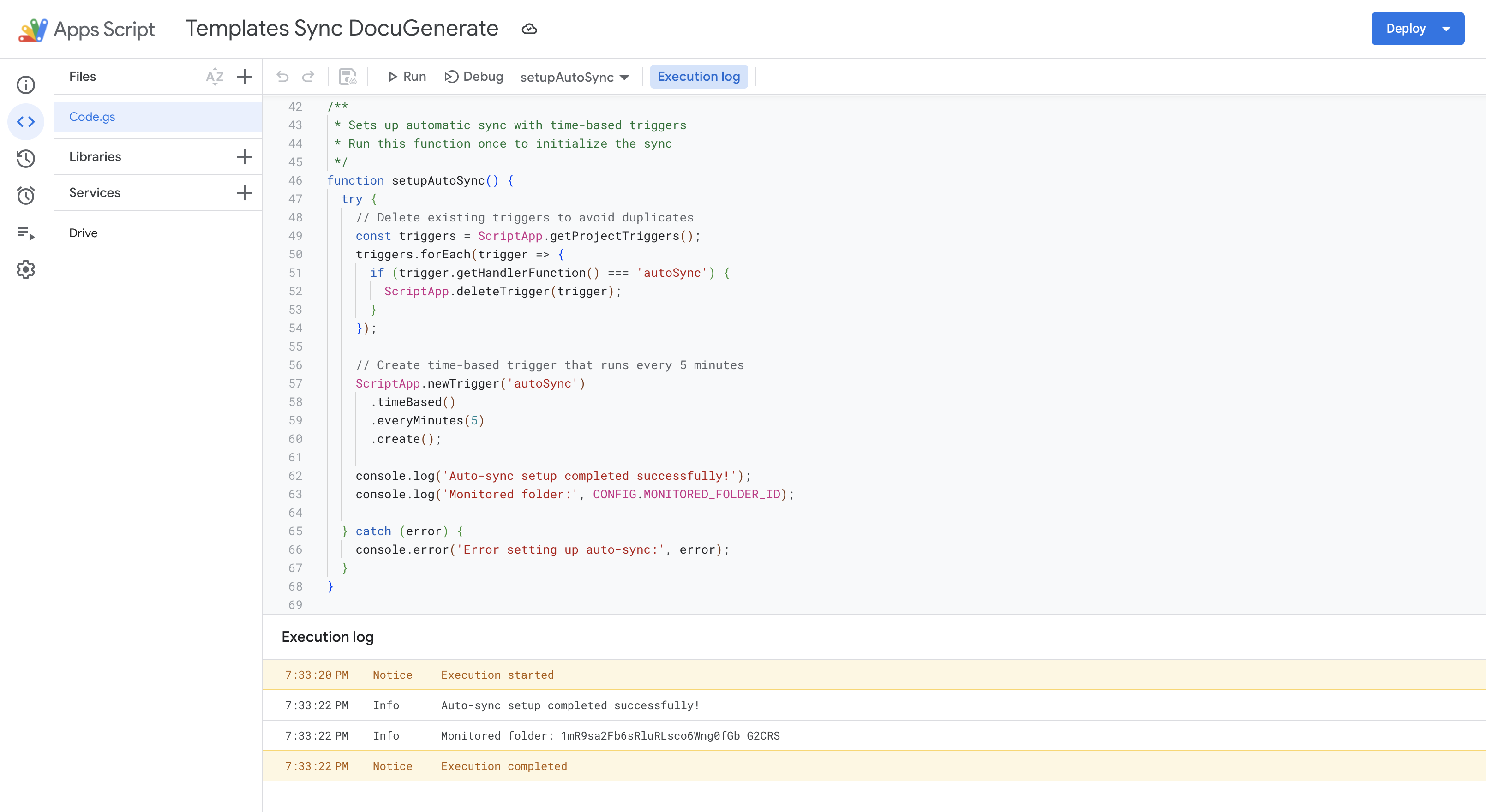The image size is (1486, 812).
Task: Debug the selected function
Action: pyautogui.click(x=473, y=77)
